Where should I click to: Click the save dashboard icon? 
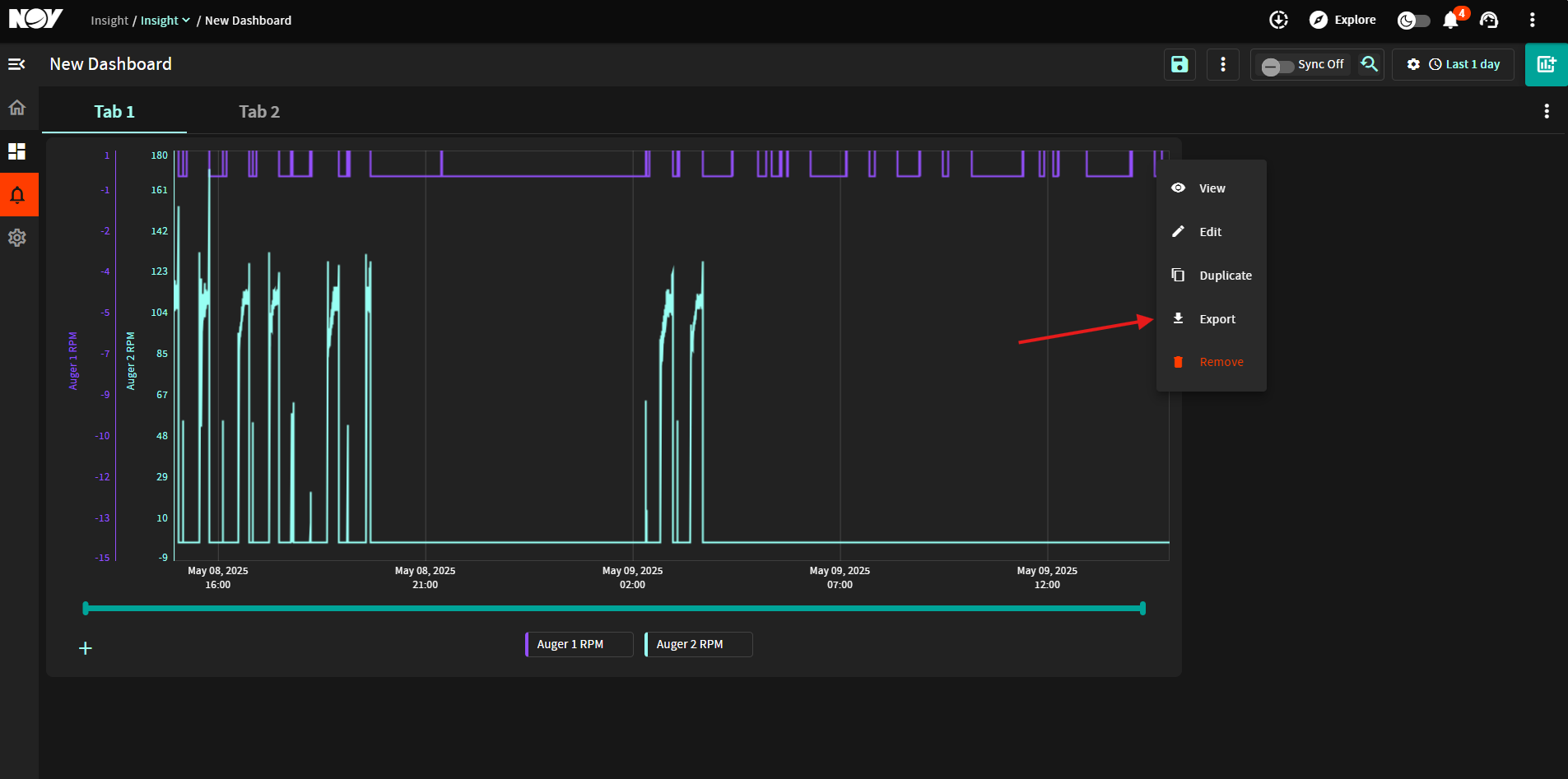click(x=1179, y=64)
